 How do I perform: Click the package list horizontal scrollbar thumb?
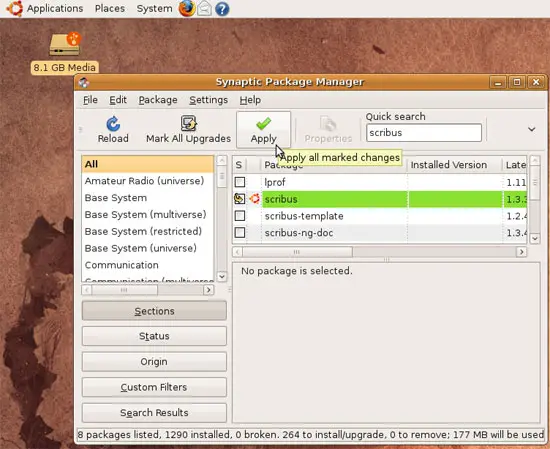click(297, 252)
